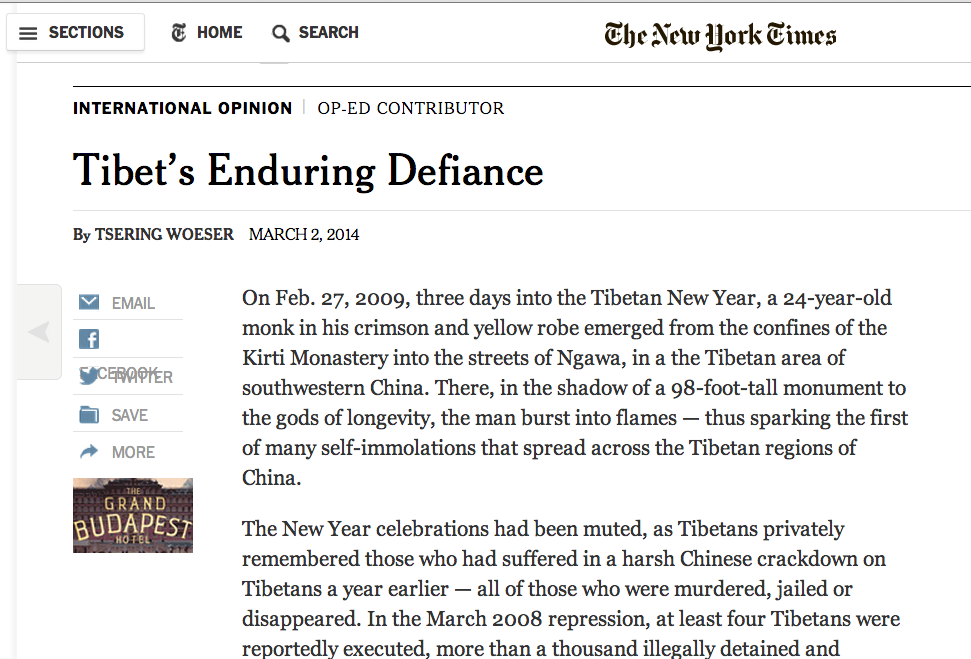The width and height of the screenshot is (971, 659).
Task: Click the March 2, 2014 date
Action: [304, 235]
